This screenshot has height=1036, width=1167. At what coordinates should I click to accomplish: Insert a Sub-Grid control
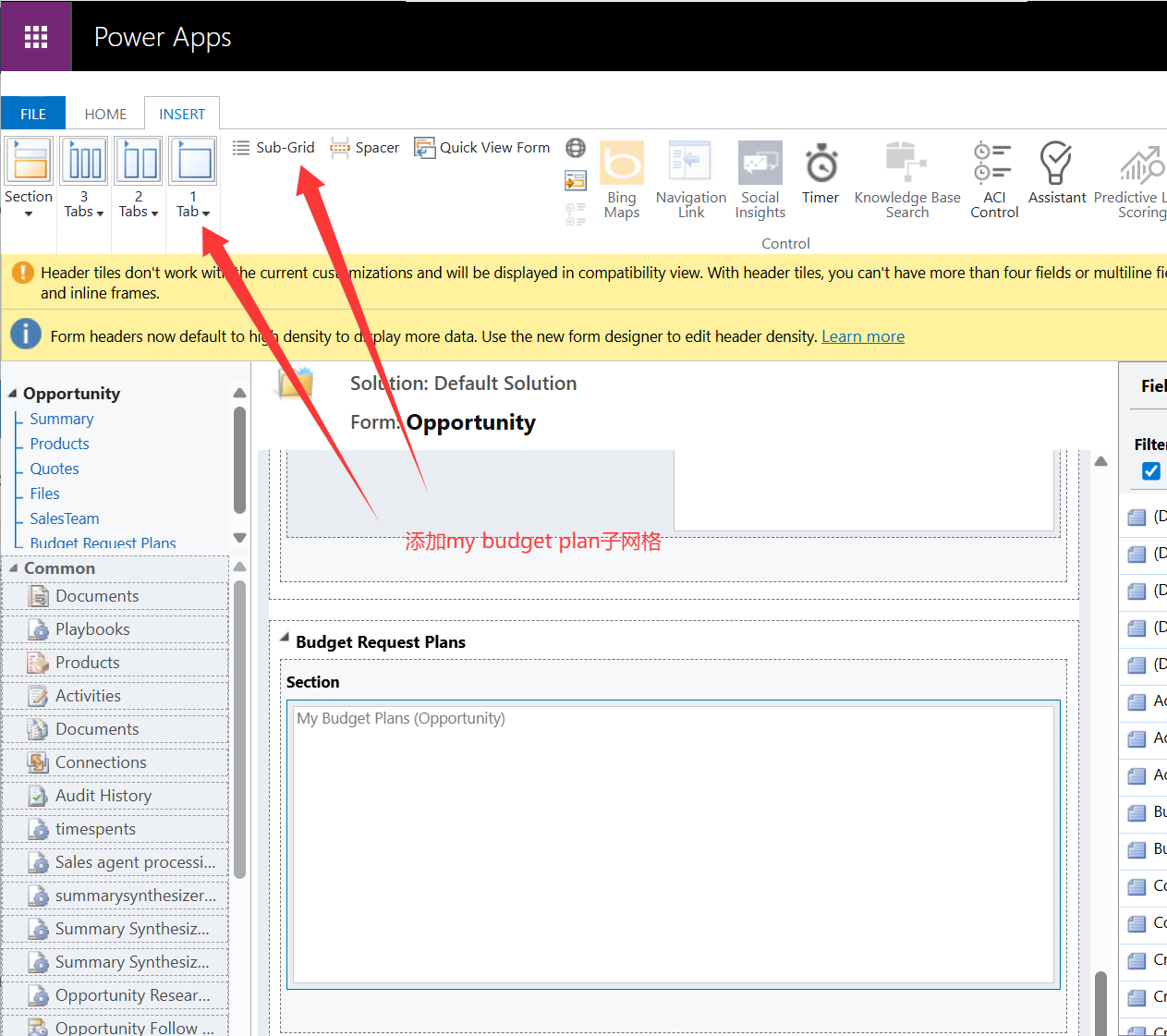(274, 148)
